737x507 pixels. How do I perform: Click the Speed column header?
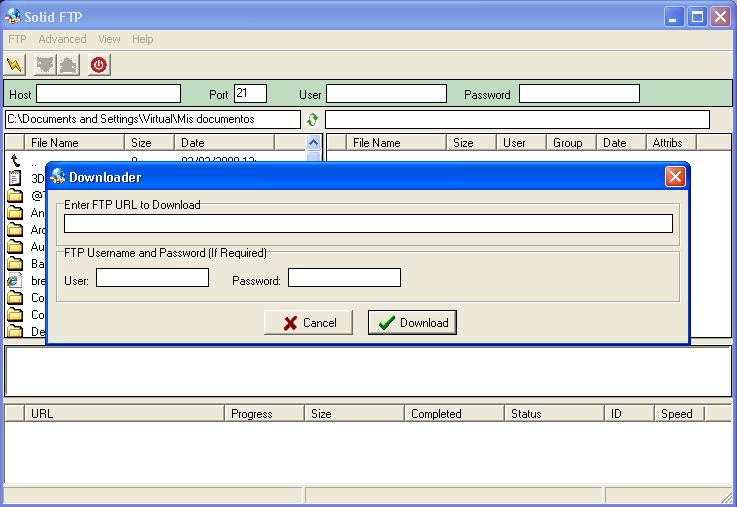679,413
